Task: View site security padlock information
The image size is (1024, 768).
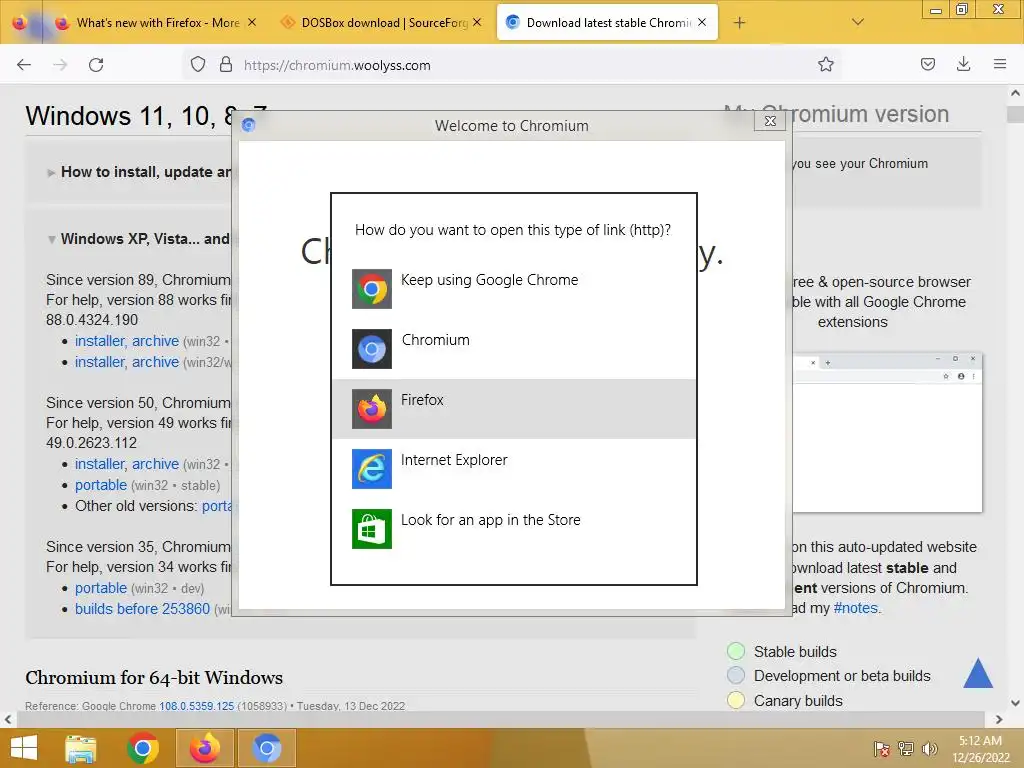Action: pos(226,65)
